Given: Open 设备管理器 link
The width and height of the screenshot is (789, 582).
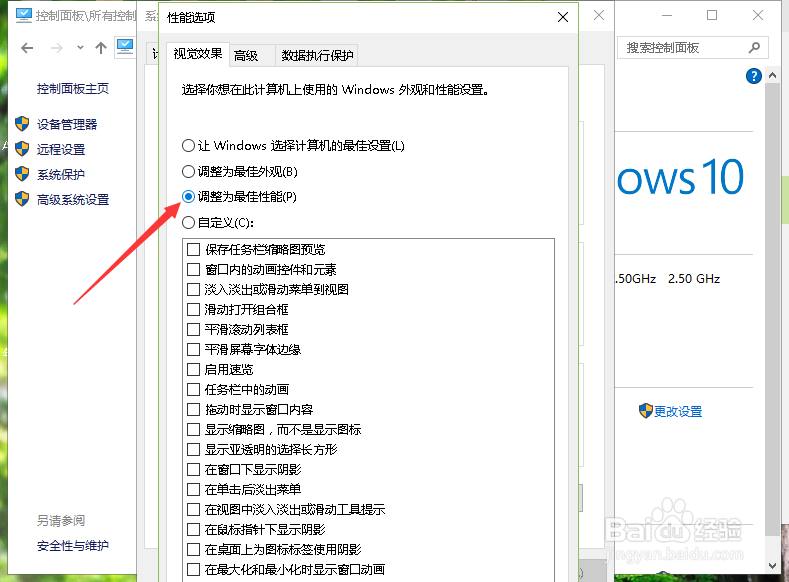Looking at the screenshot, I should tap(67, 124).
